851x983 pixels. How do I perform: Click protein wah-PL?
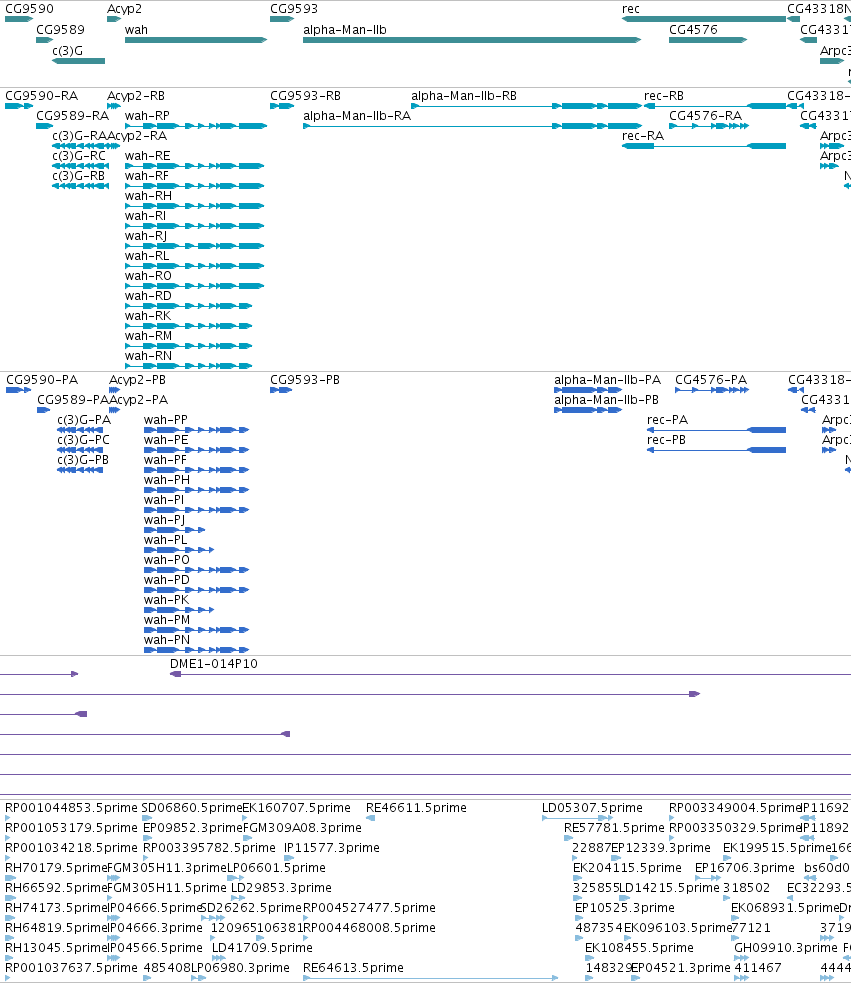179,550
